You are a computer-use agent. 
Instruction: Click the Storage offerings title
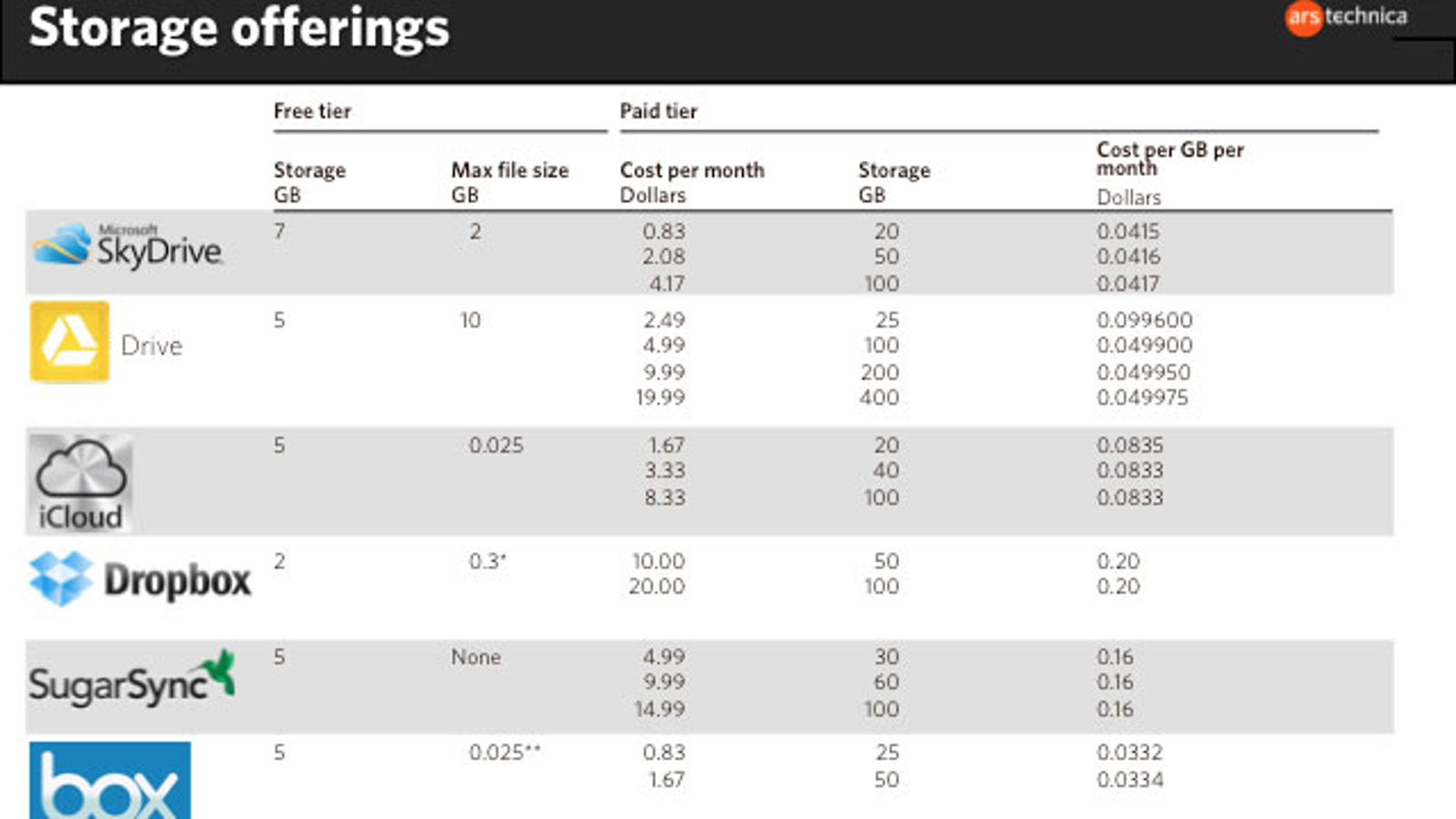[x=239, y=27]
